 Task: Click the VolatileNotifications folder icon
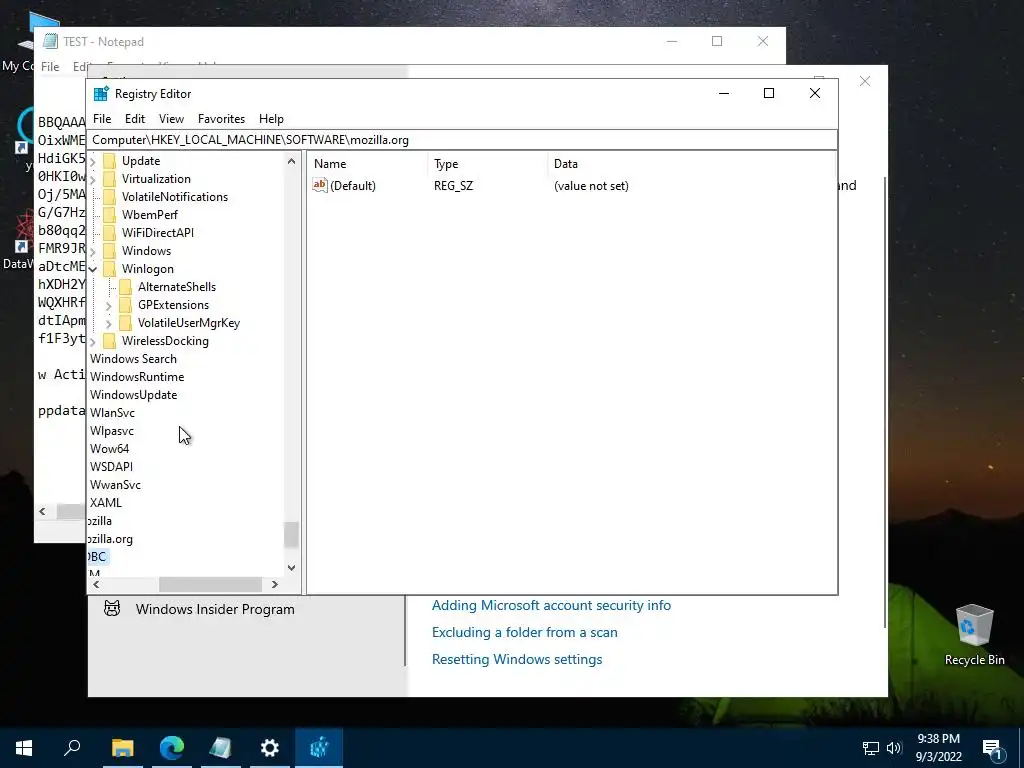[x=110, y=197]
